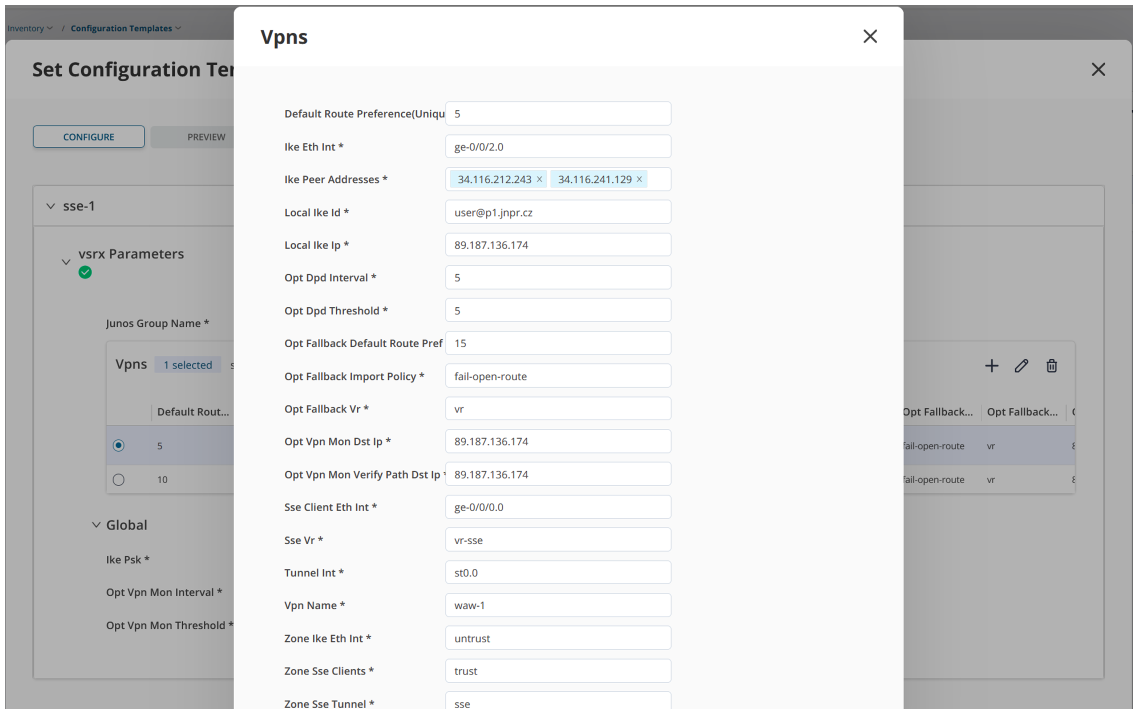This screenshot has width=1139, height=711.
Task: Click the trash delete icon in Vpns table
Action: [x=1051, y=366]
